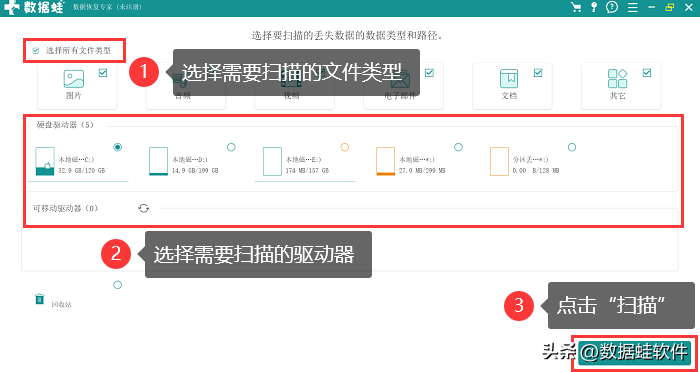
Task: Open the help question mark icon
Action: 612,8
